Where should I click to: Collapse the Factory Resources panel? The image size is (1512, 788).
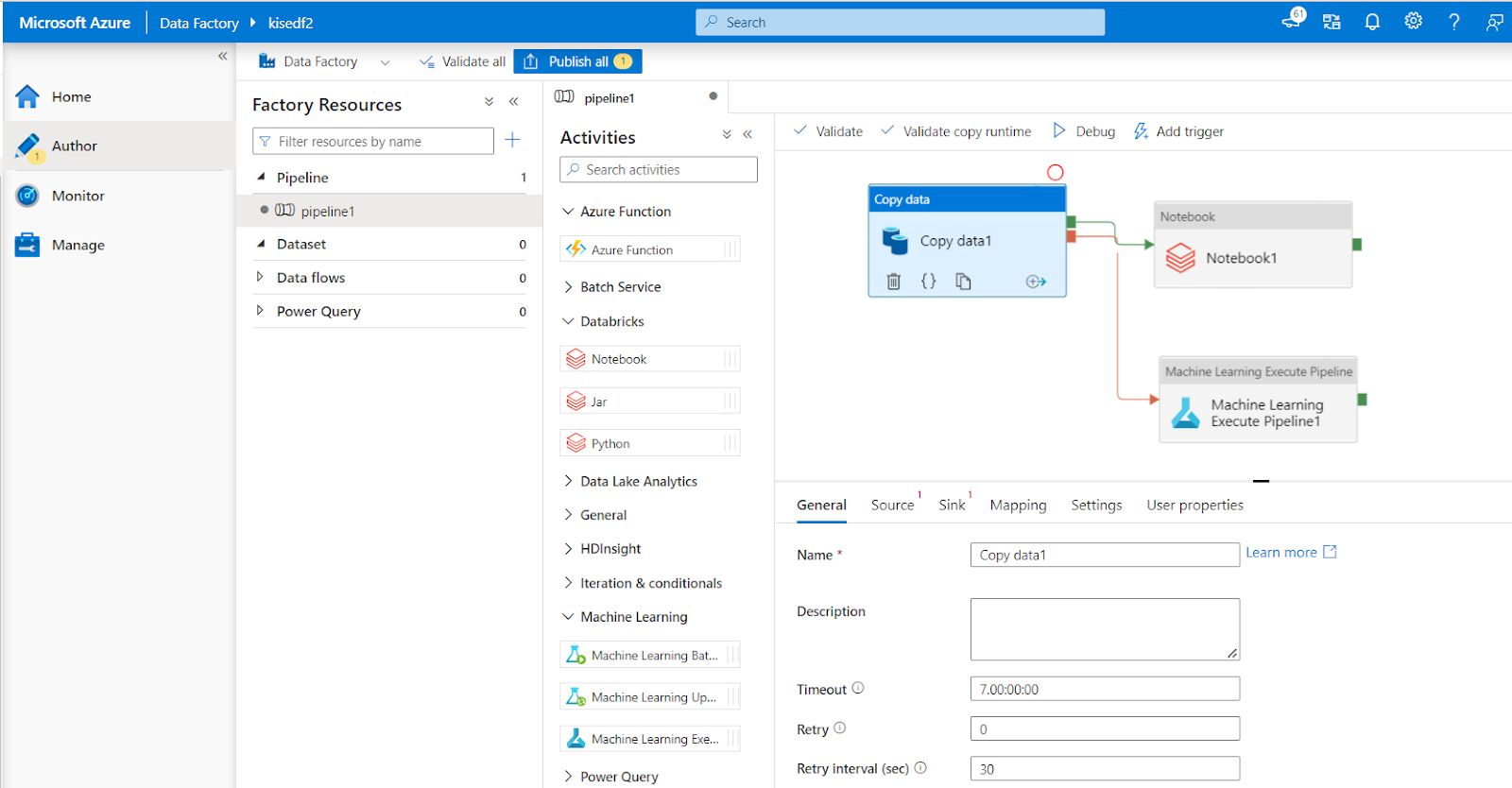514,102
